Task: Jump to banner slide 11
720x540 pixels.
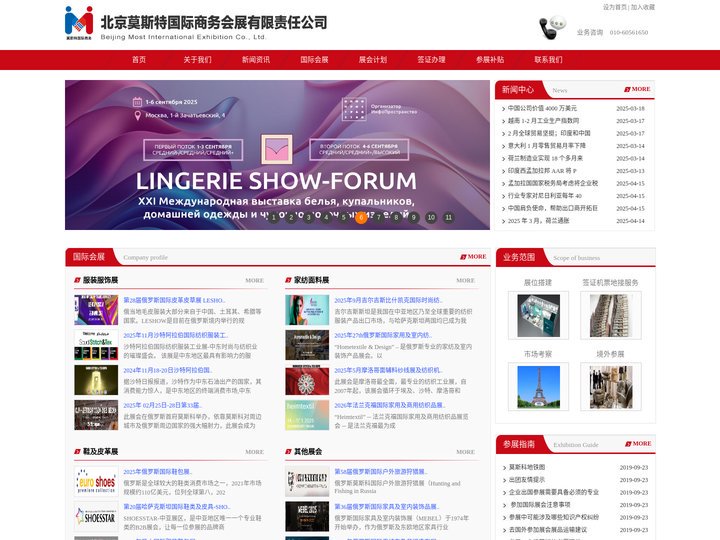Action: coord(449,218)
